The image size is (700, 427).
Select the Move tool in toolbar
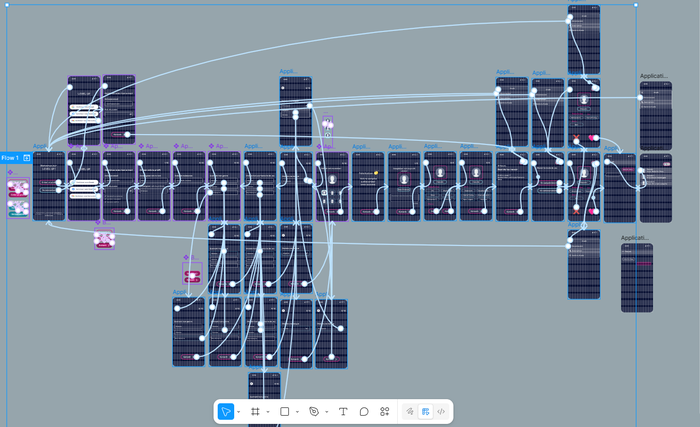click(226, 411)
